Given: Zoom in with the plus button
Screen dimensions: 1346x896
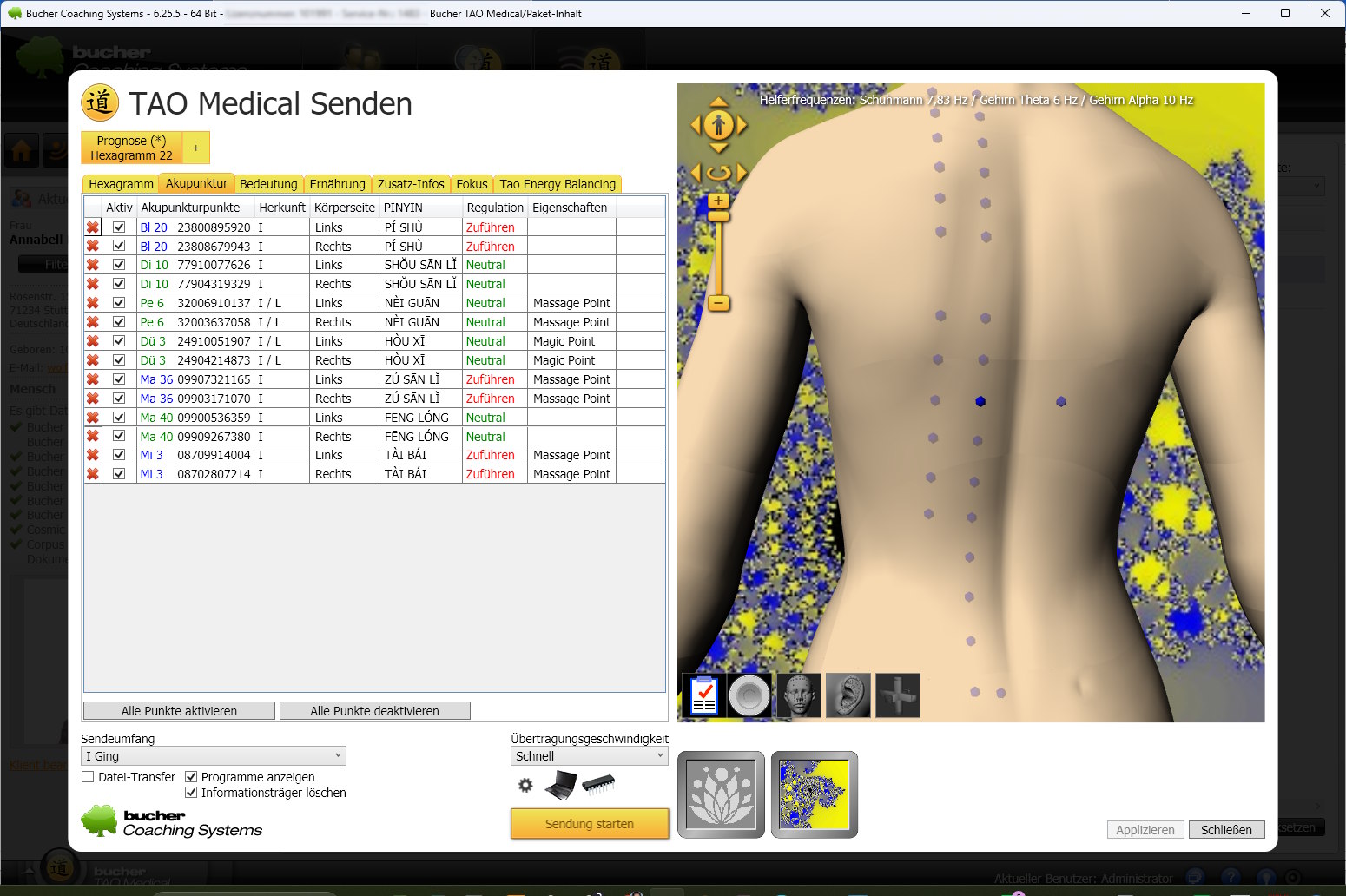Looking at the screenshot, I should pos(718,201).
